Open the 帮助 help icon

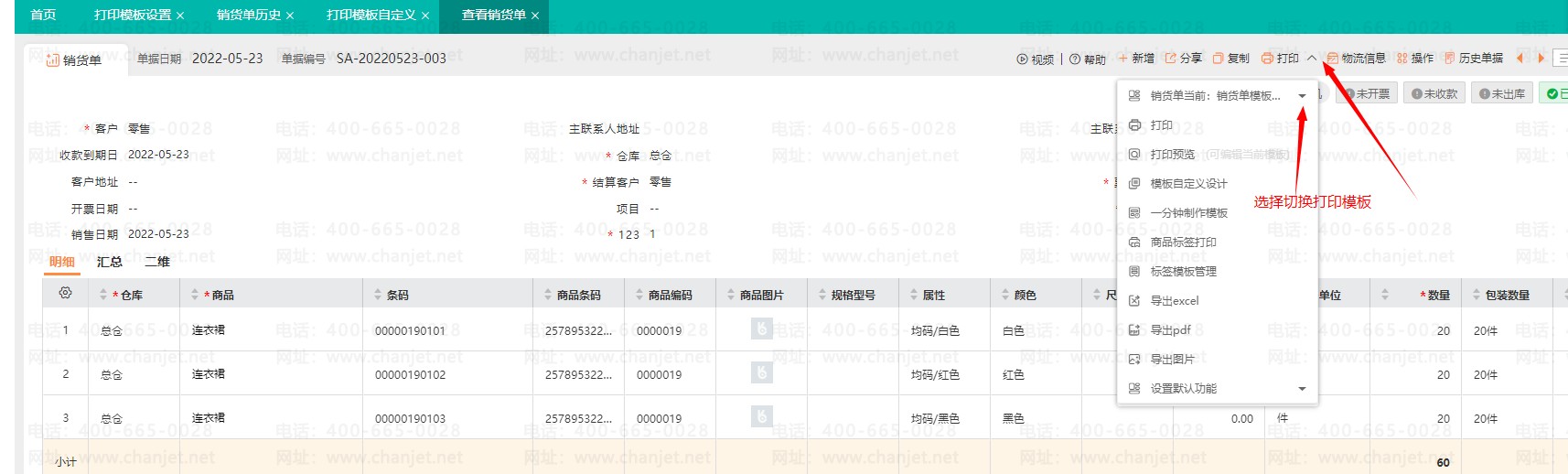point(1088,59)
